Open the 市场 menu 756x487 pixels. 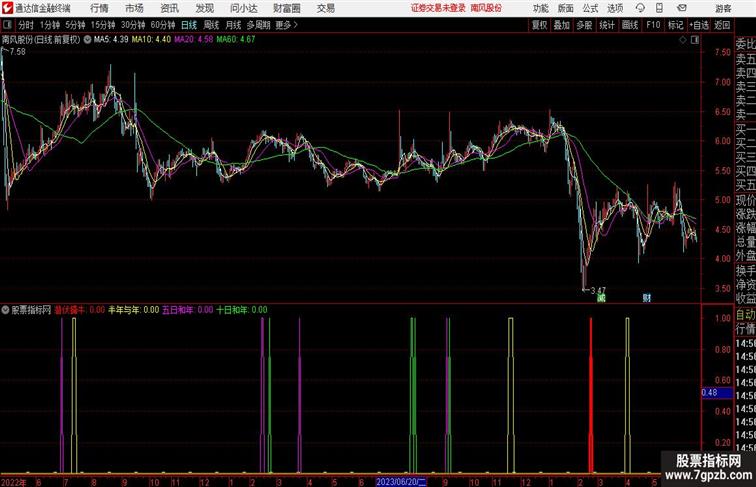click(x=134, y=8)
